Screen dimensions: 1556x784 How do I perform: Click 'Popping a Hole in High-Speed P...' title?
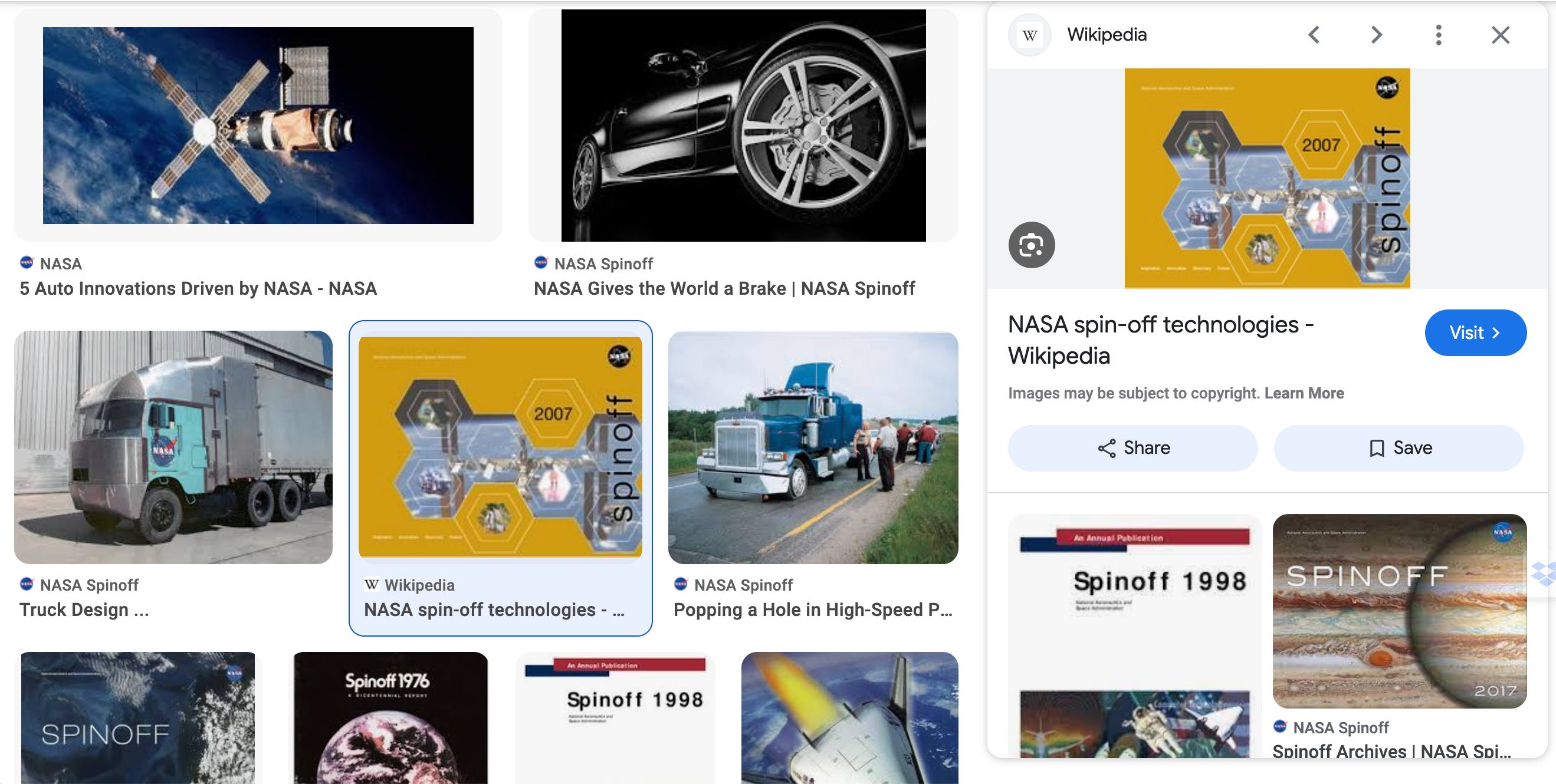[x=813, y=610]
